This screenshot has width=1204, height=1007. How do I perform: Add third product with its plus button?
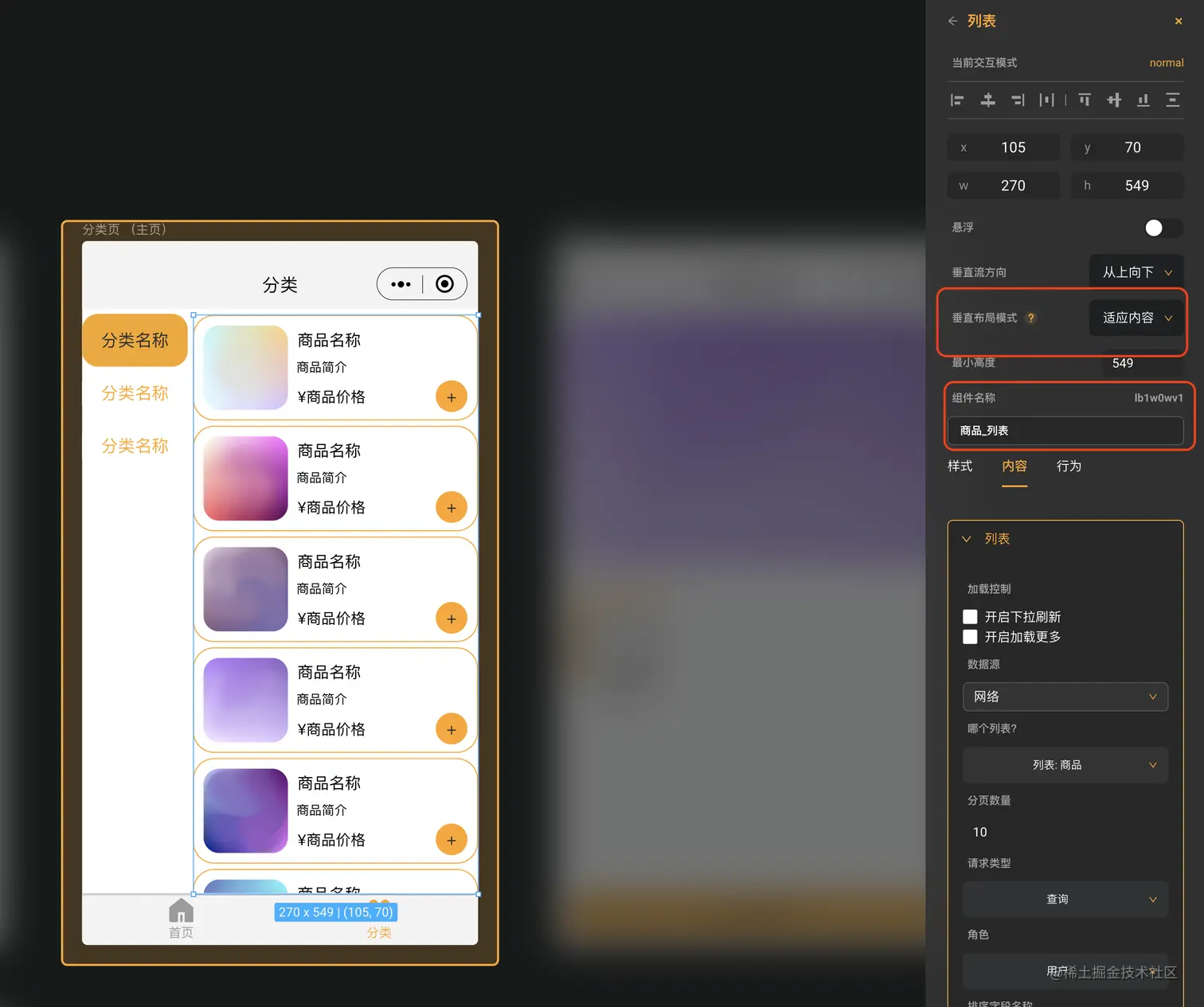[x=451, y=619]
